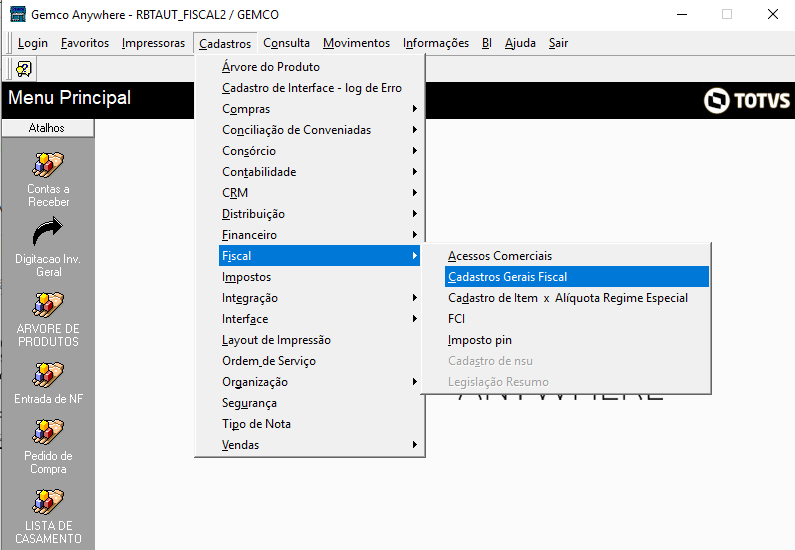The height and width of the screenshot is (550, 795).
Task: Open the Login menu
Action: pos(32,43)
